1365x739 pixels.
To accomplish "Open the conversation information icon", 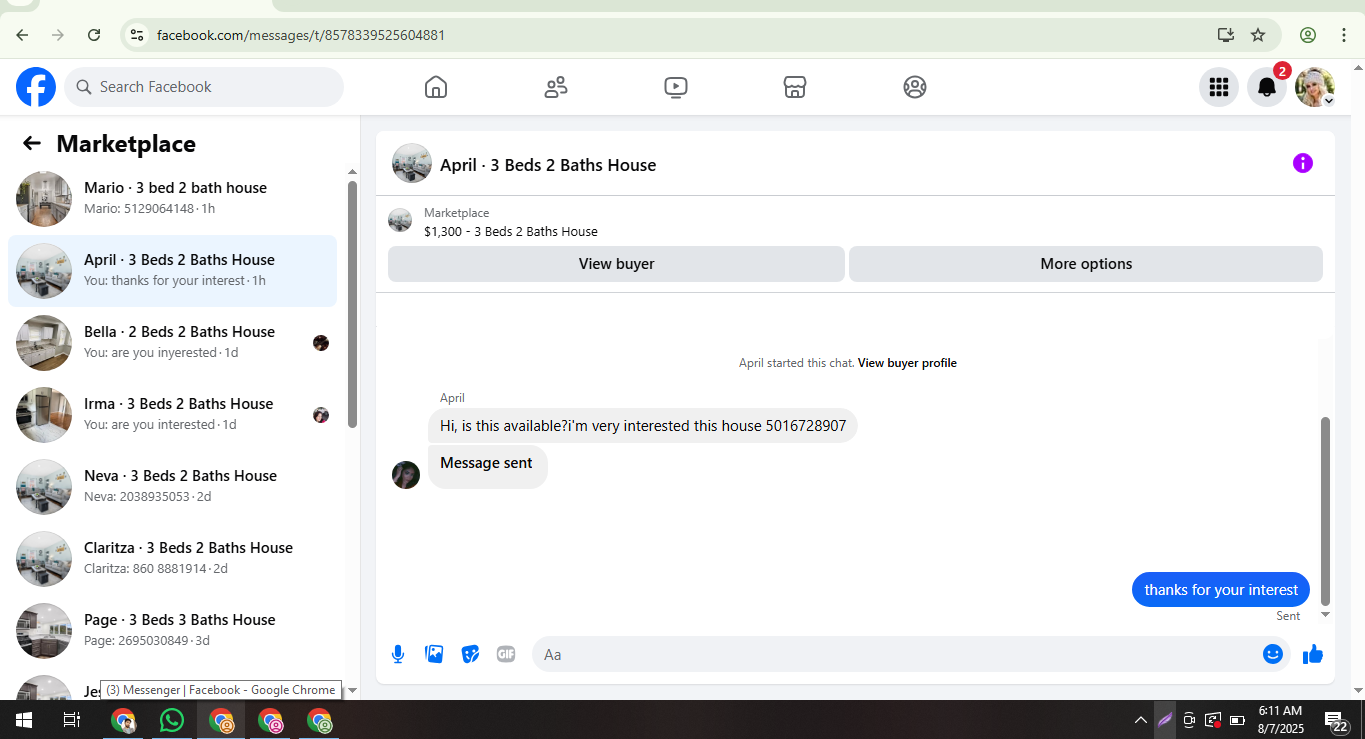I will click(1303, 163).
